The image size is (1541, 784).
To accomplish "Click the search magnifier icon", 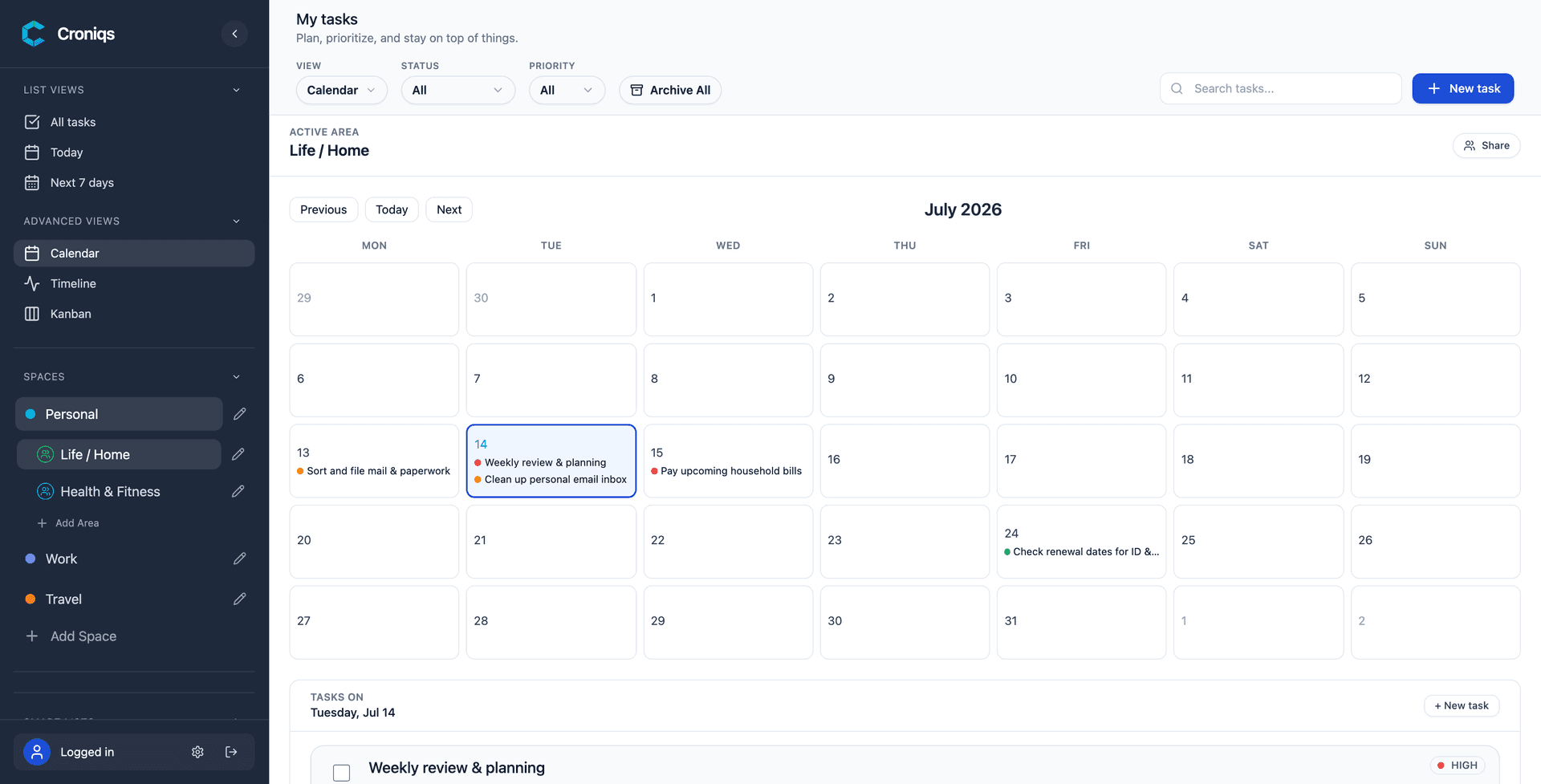I will click(x=1177, y=88).
